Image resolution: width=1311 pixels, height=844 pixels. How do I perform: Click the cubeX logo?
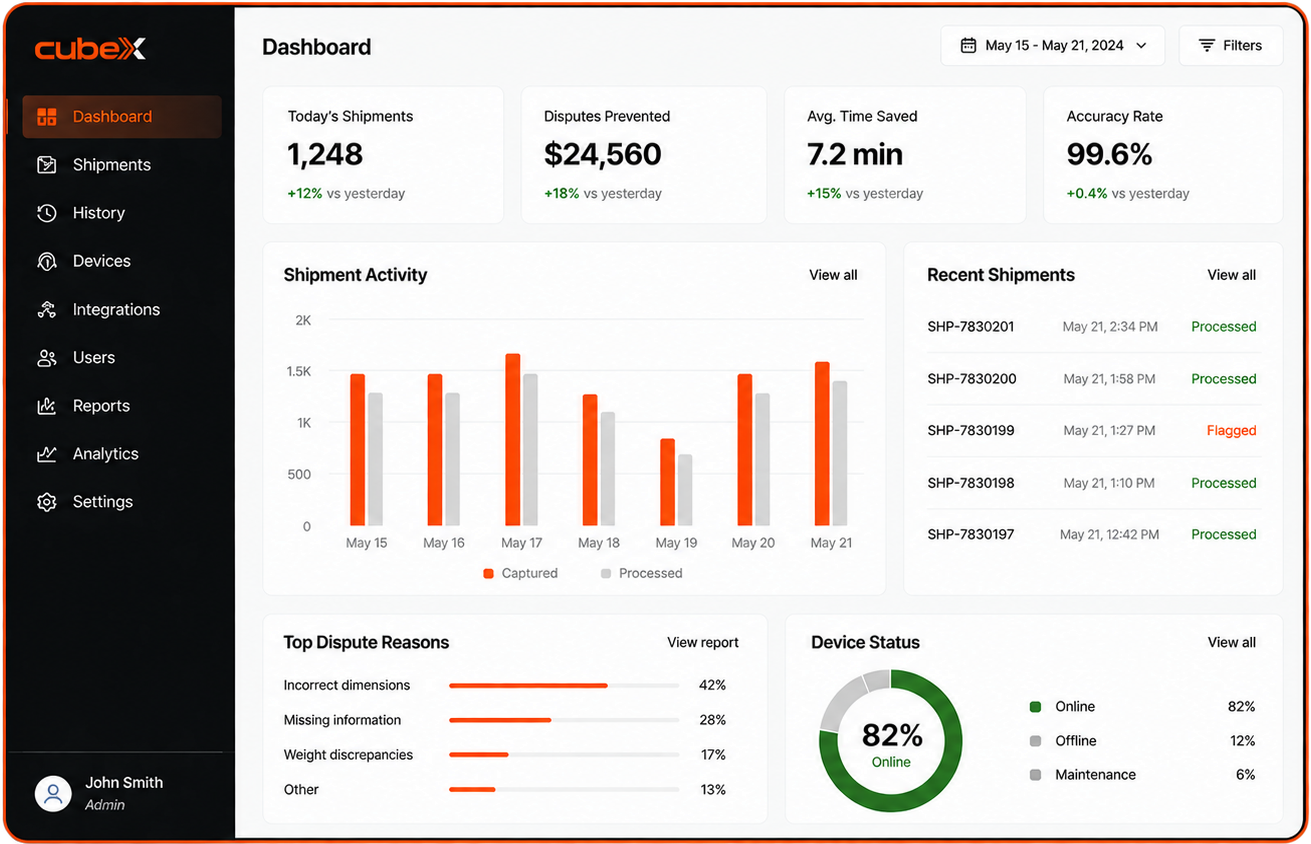pyautogui.click(x=90, y=49)
